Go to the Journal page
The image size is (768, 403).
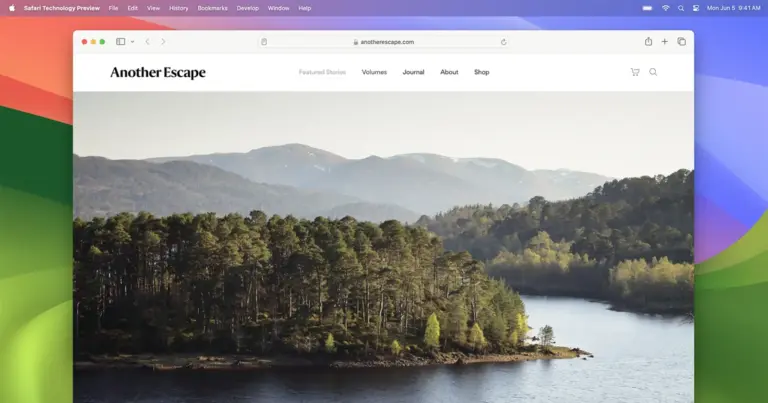[x=413, y=72]
